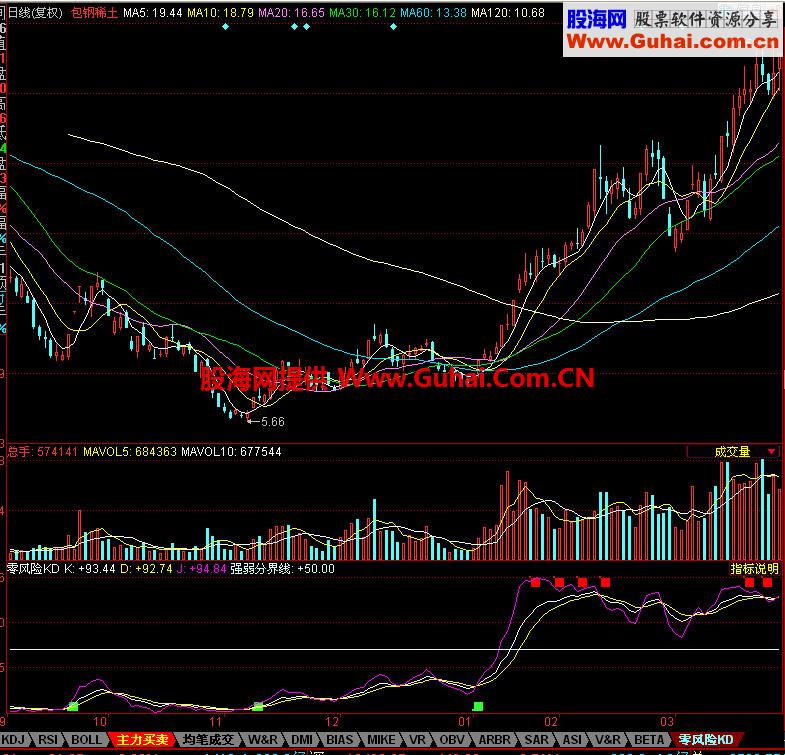This screenshot has width=785, height=755.
Task: Click the last red sell signal square under 指标说明
Action: 767,582
